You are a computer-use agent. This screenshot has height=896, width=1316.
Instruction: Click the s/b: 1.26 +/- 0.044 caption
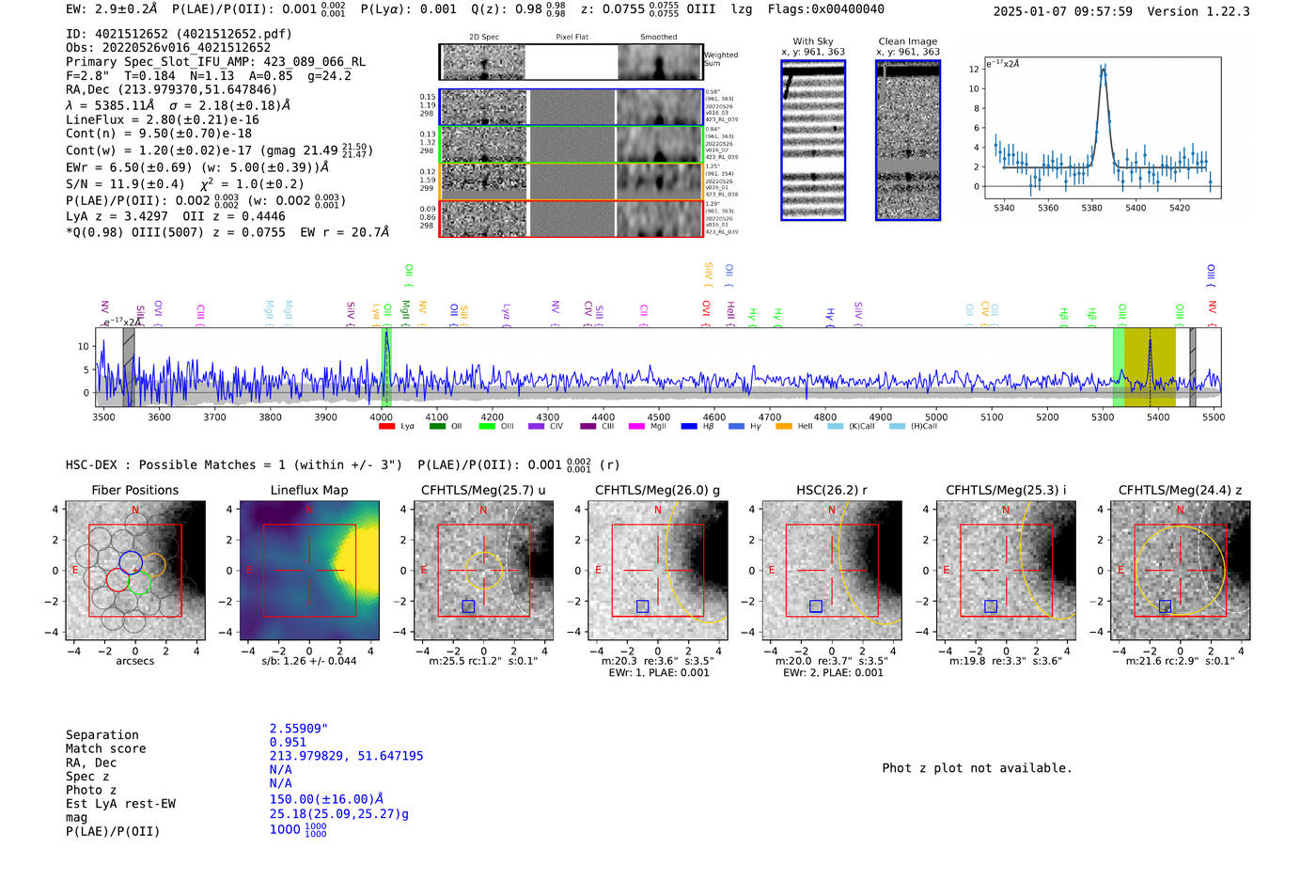coord(309,661)
